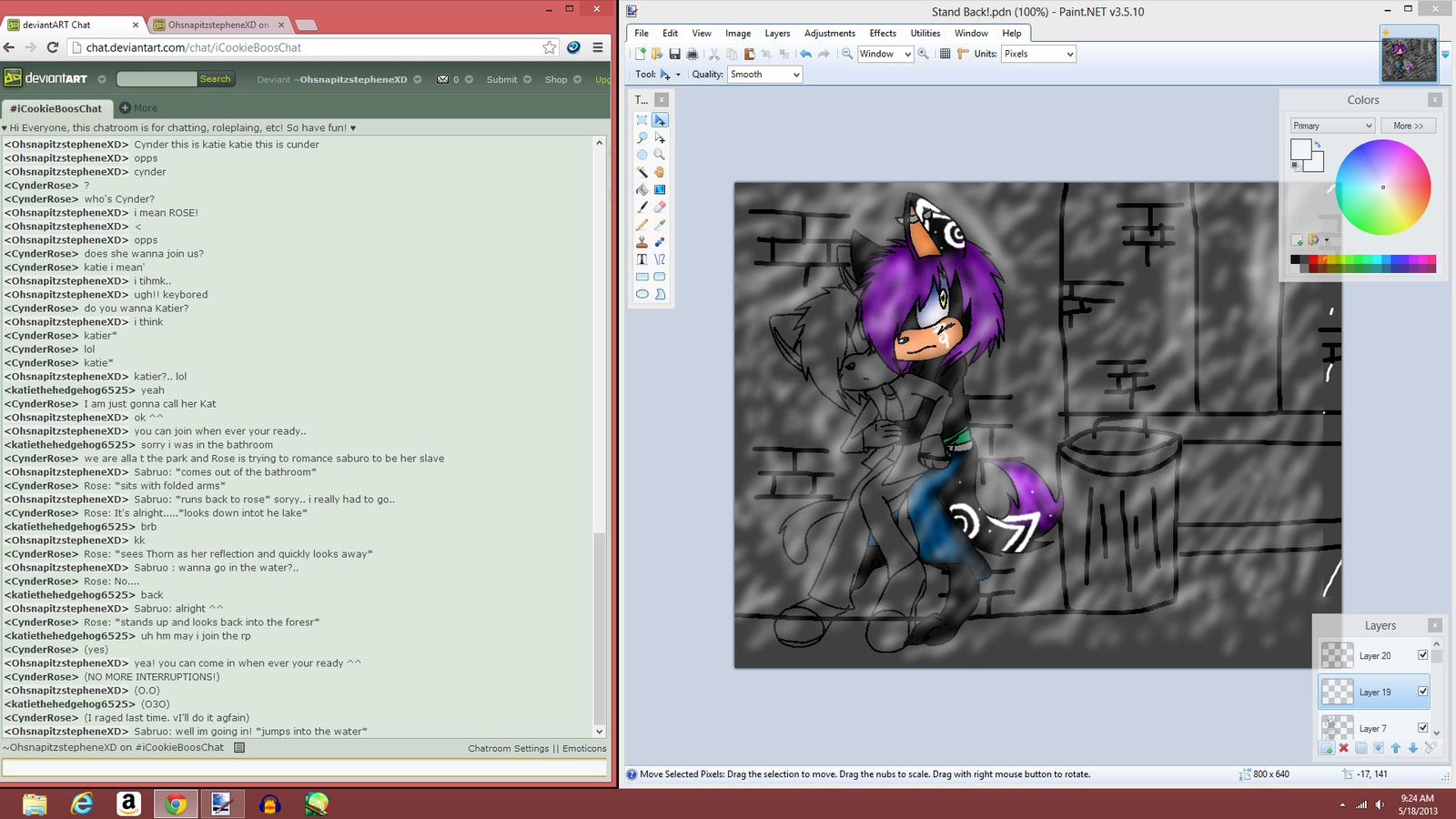1456x819 pixels.
Task: Click the Print toolbar icon
Action: 692,54
